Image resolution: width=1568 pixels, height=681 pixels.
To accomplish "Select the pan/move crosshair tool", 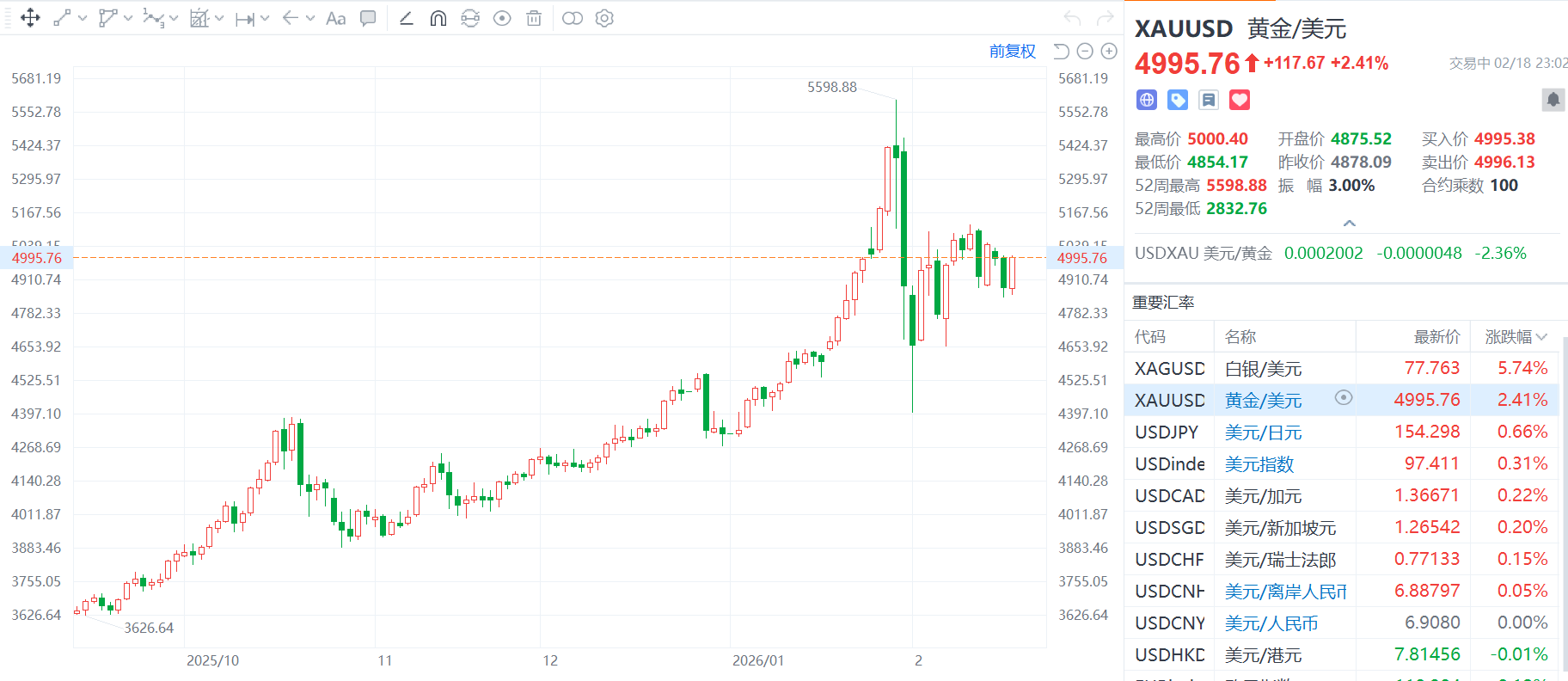I will pyautogui.click(x=30, y=18).
